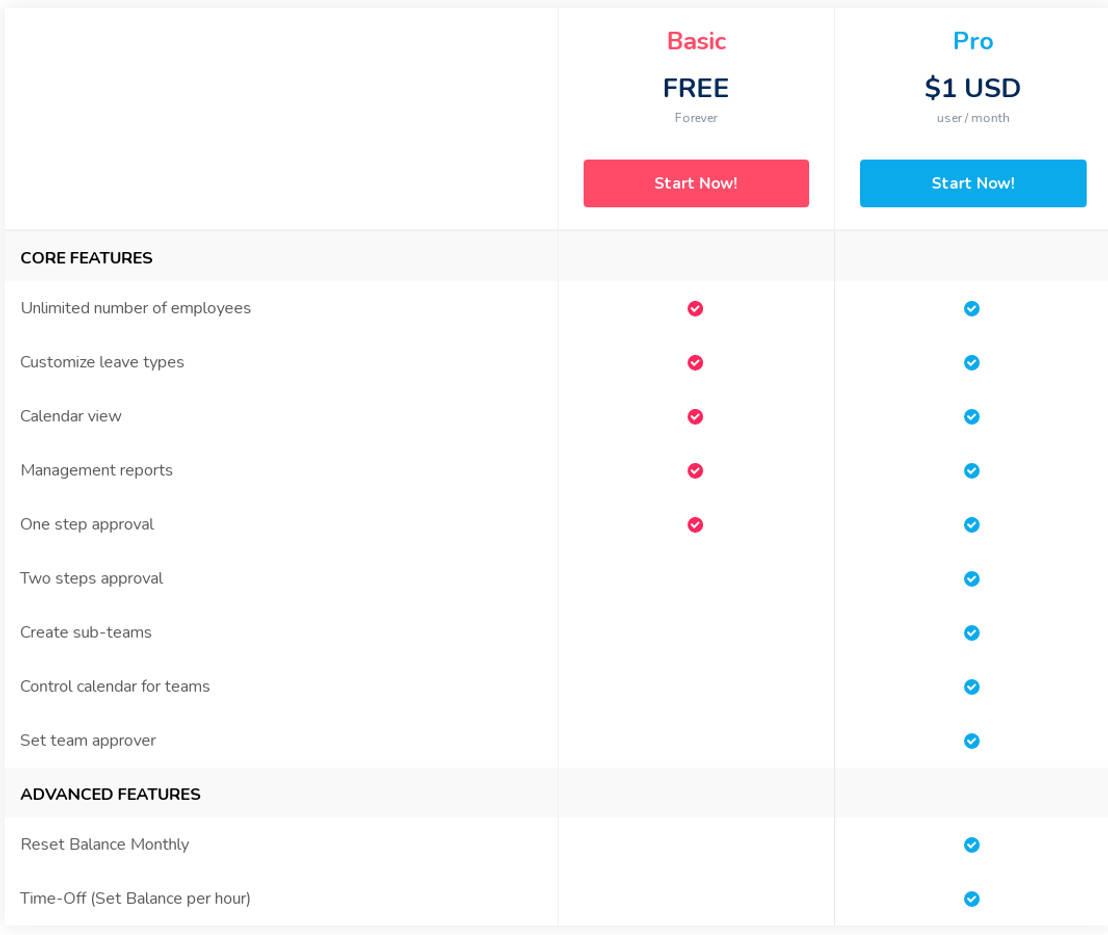1108x935 pixels.
Task: Click the blue Pro plan Start Now! button
Action: tap(972, 184)
